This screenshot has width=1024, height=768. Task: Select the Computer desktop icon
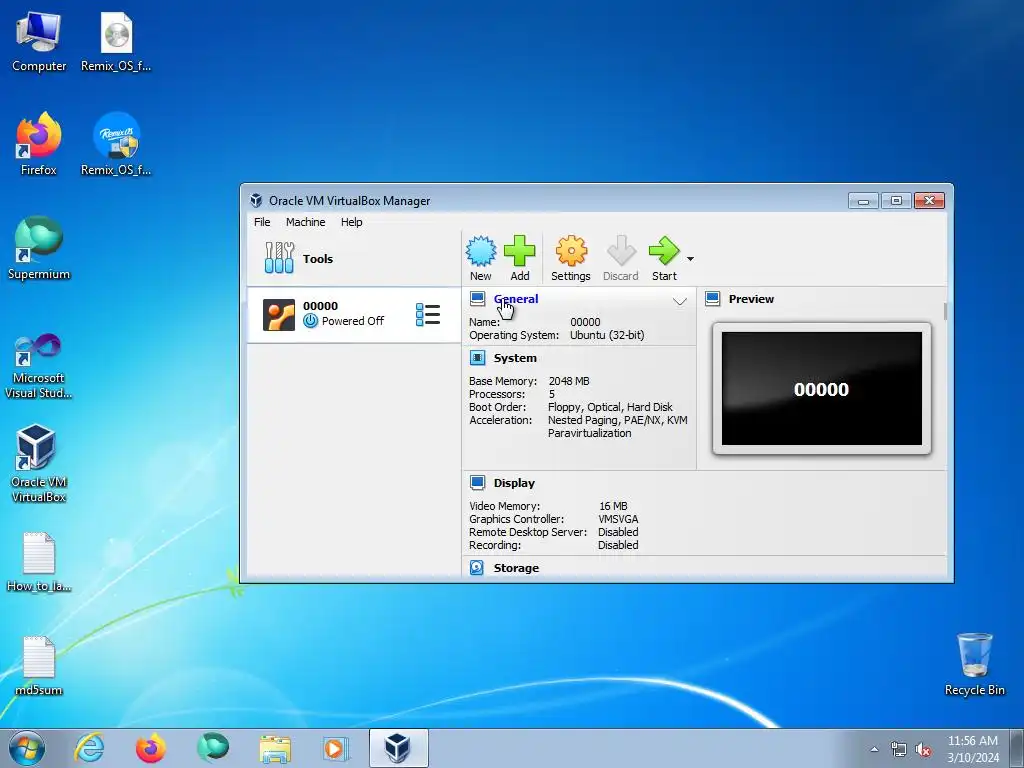(x=39, y=43)
